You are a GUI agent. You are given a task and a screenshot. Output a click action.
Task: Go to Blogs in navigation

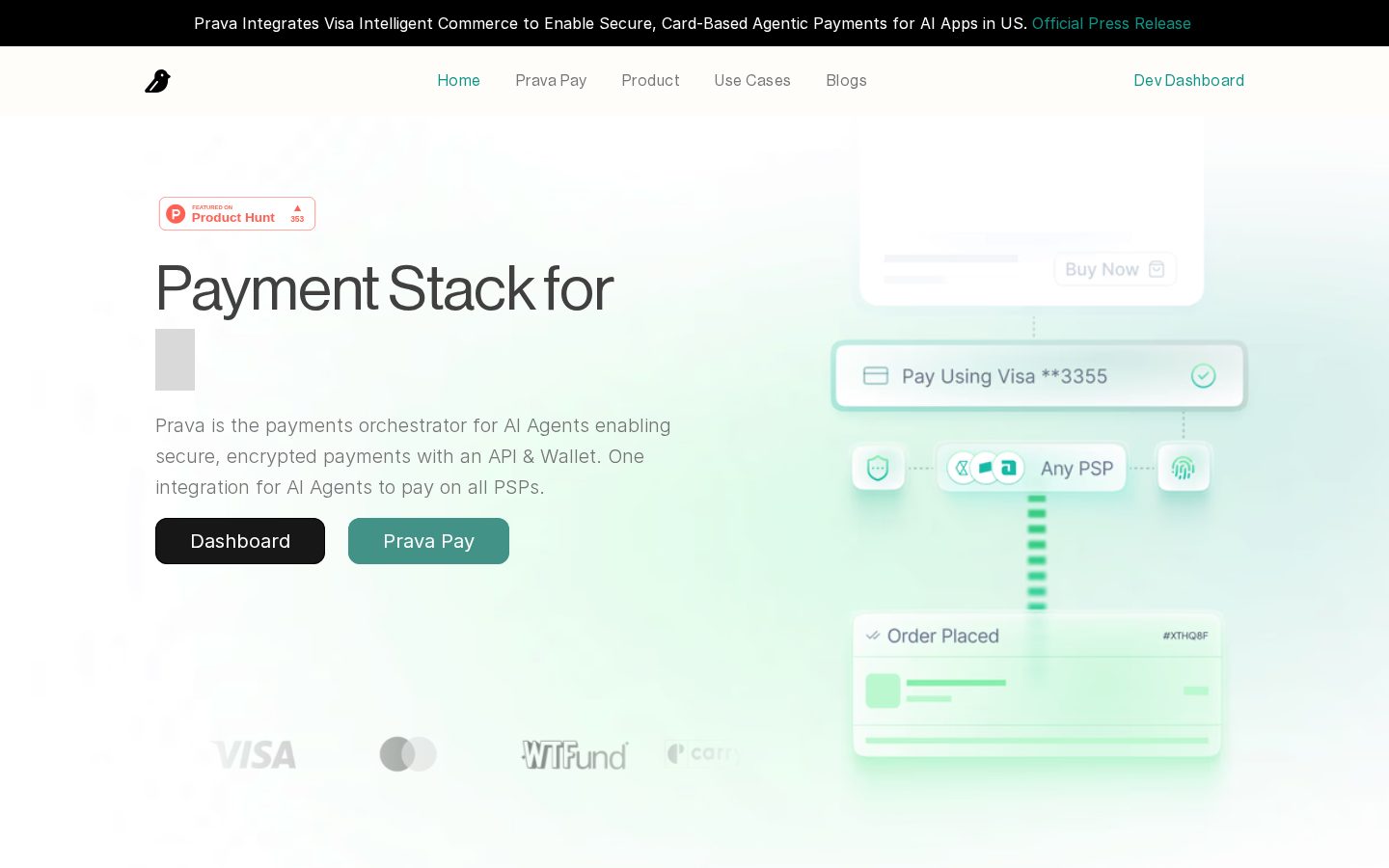pyautogui.click(x=846, y=81)
